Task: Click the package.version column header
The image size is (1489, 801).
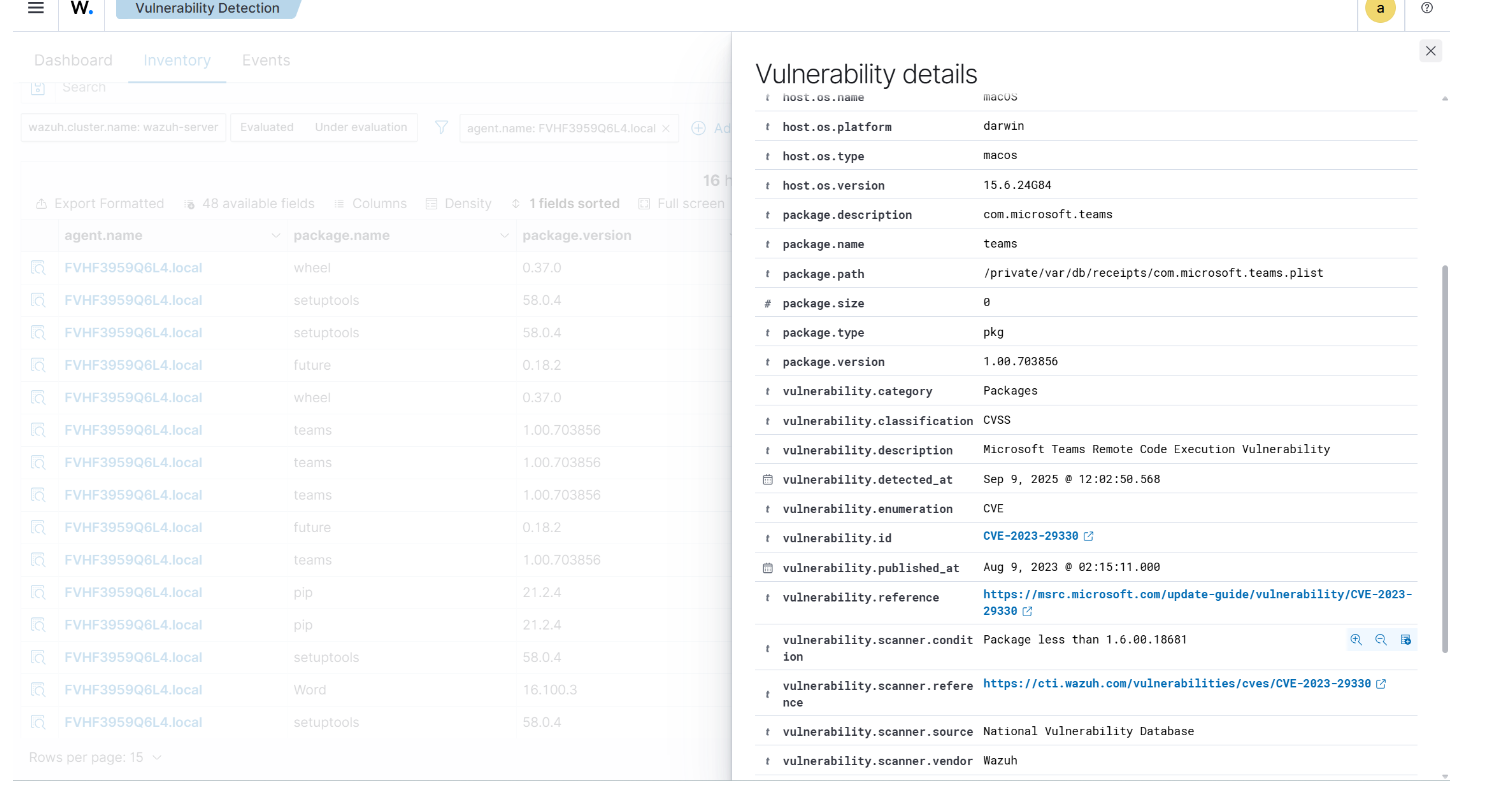Action: [577, 236]
